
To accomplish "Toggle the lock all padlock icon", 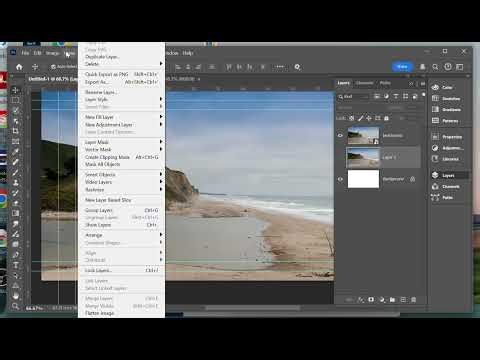I will [386, 118].
